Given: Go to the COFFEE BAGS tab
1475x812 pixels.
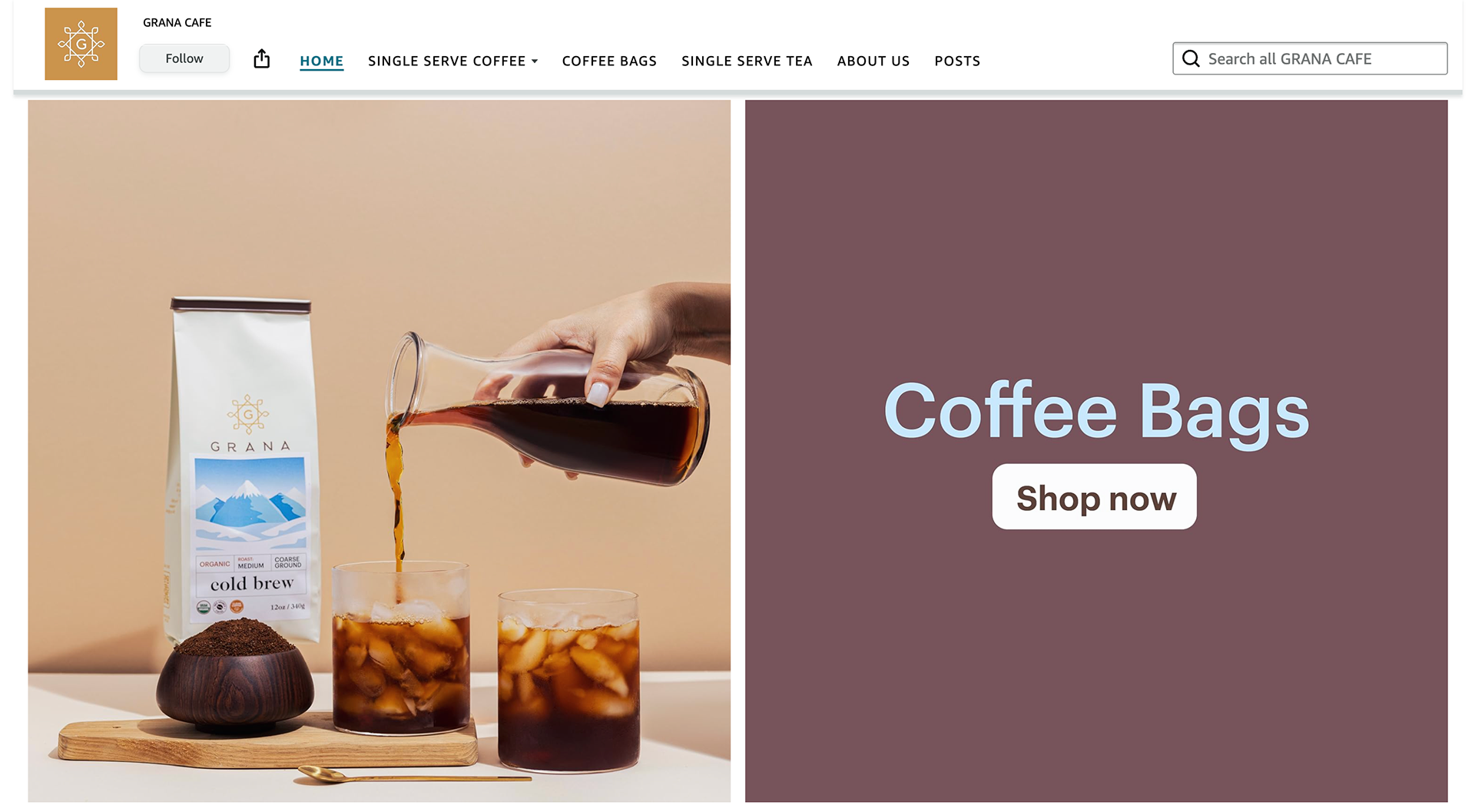Looking at the screenshot, I should [609, 61].
